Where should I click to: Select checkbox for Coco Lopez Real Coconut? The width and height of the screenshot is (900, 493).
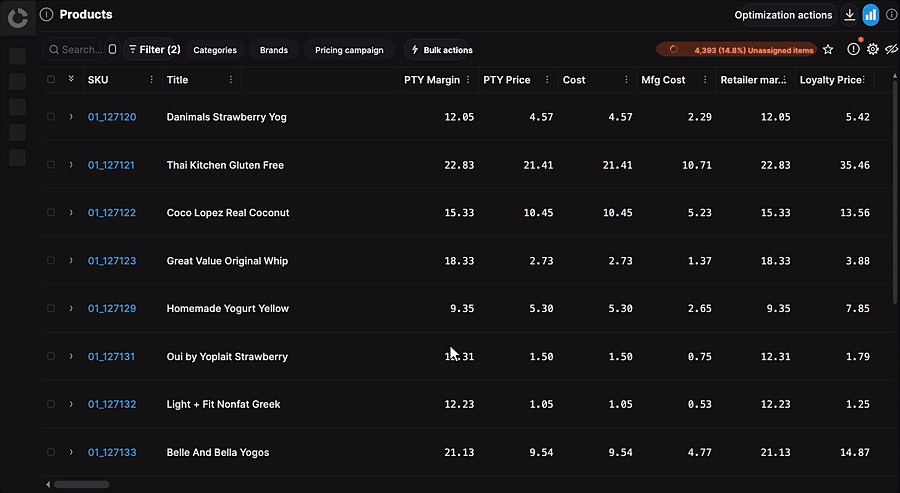[x=51, y=212]
